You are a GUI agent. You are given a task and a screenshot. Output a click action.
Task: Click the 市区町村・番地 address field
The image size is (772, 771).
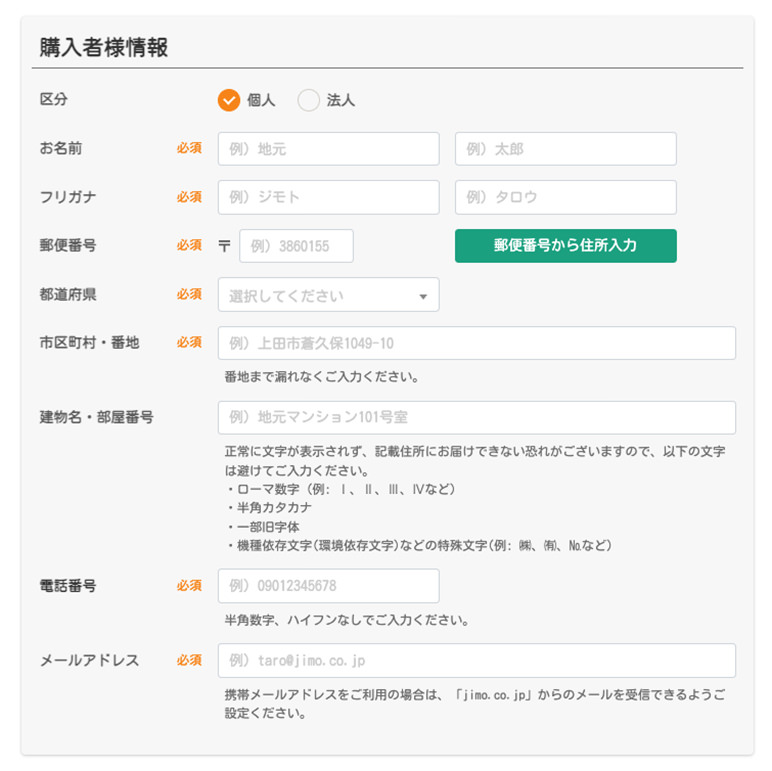(x=477, y=343)
